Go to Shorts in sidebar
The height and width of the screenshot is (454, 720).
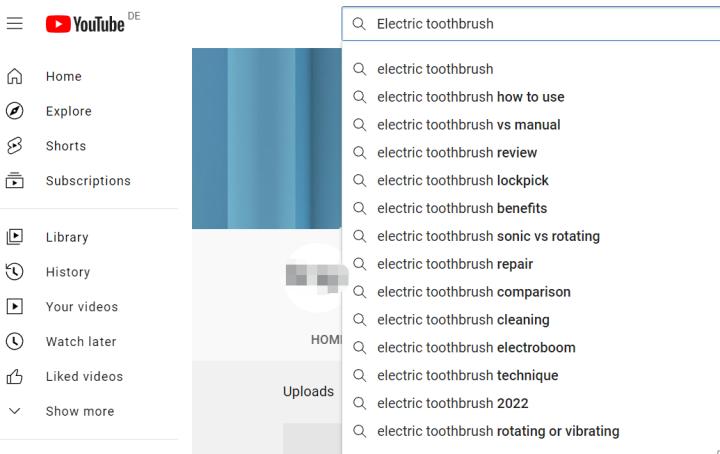tap(65, 146)
